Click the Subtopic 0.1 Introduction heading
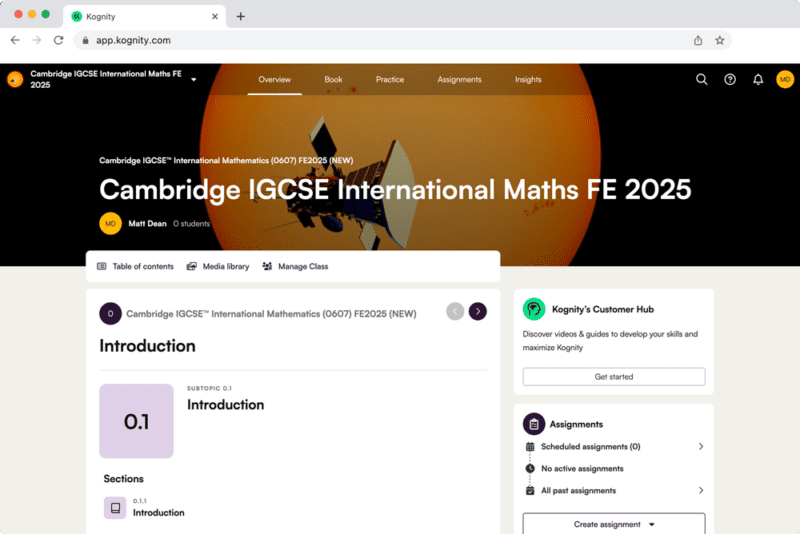800x534 pixels. (226, 404)
